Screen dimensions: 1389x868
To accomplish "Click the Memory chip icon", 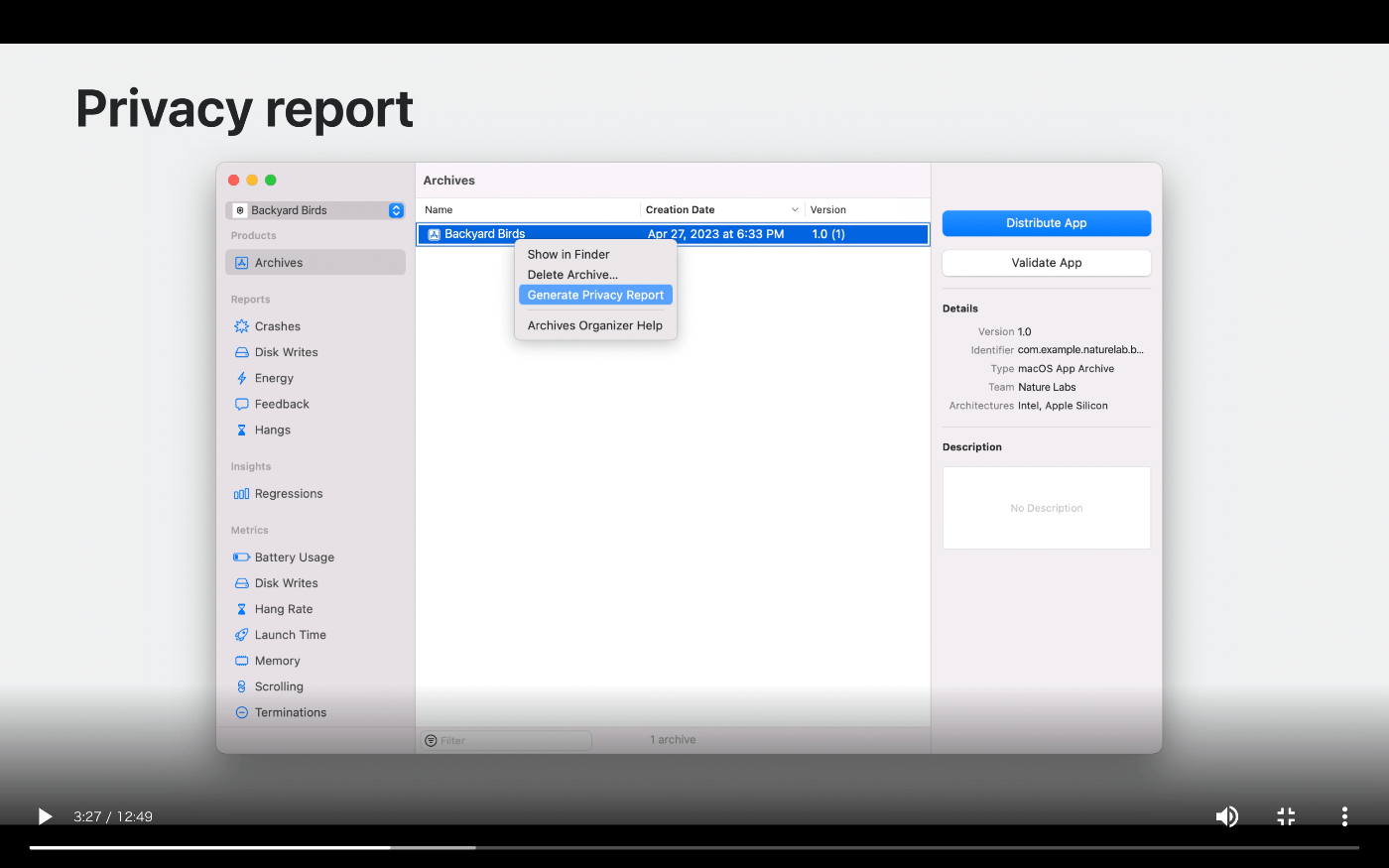I will click(x=241, y=661).
